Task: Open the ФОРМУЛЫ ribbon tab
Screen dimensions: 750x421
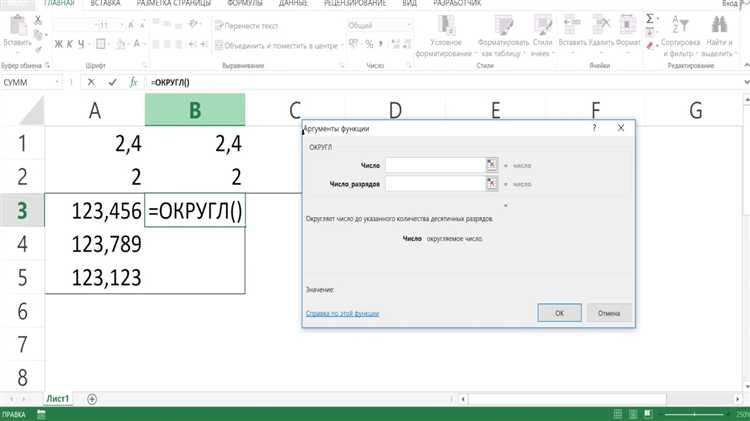Action: coord(245,3)
